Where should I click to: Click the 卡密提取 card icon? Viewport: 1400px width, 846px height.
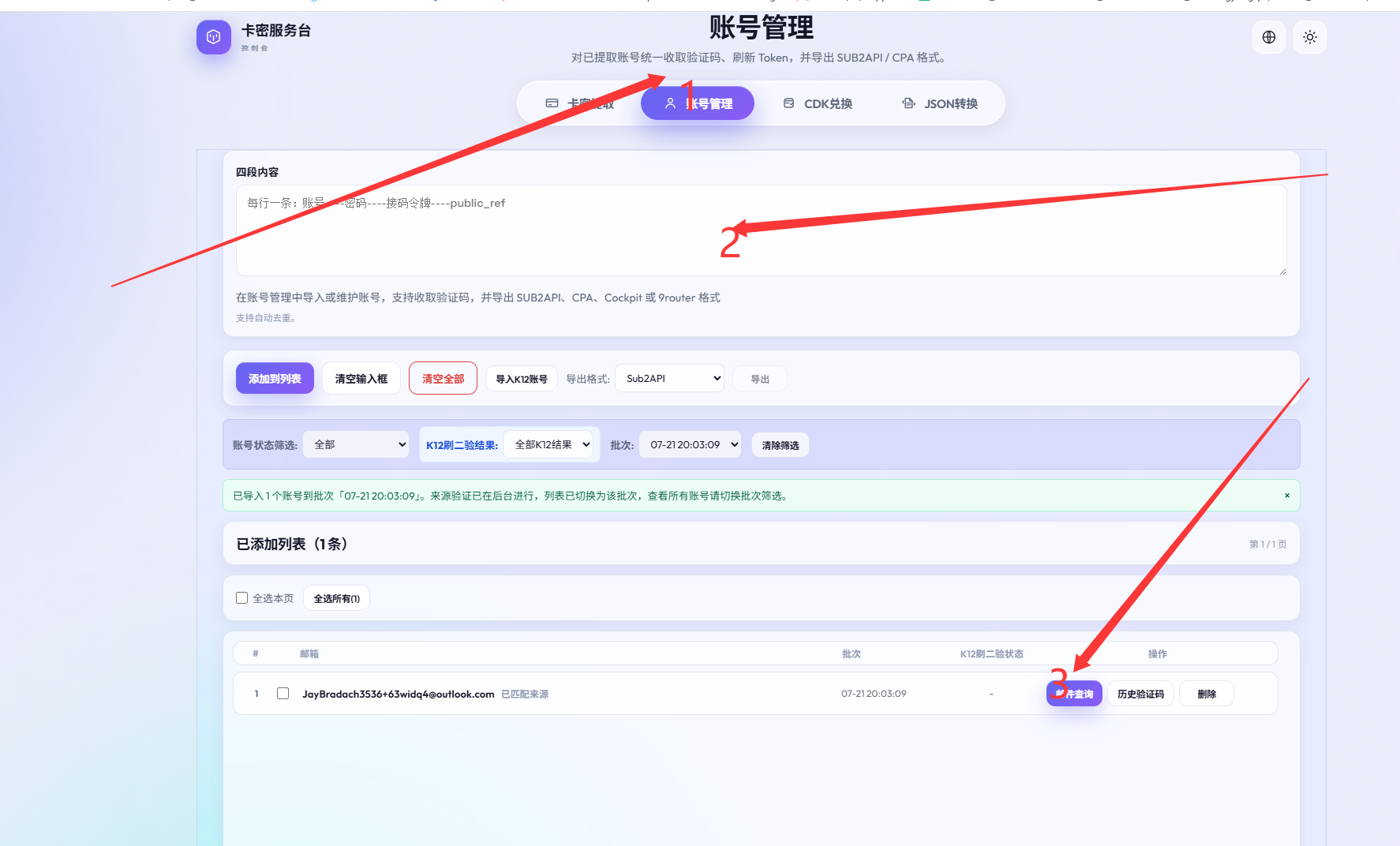tap(552, 103)
